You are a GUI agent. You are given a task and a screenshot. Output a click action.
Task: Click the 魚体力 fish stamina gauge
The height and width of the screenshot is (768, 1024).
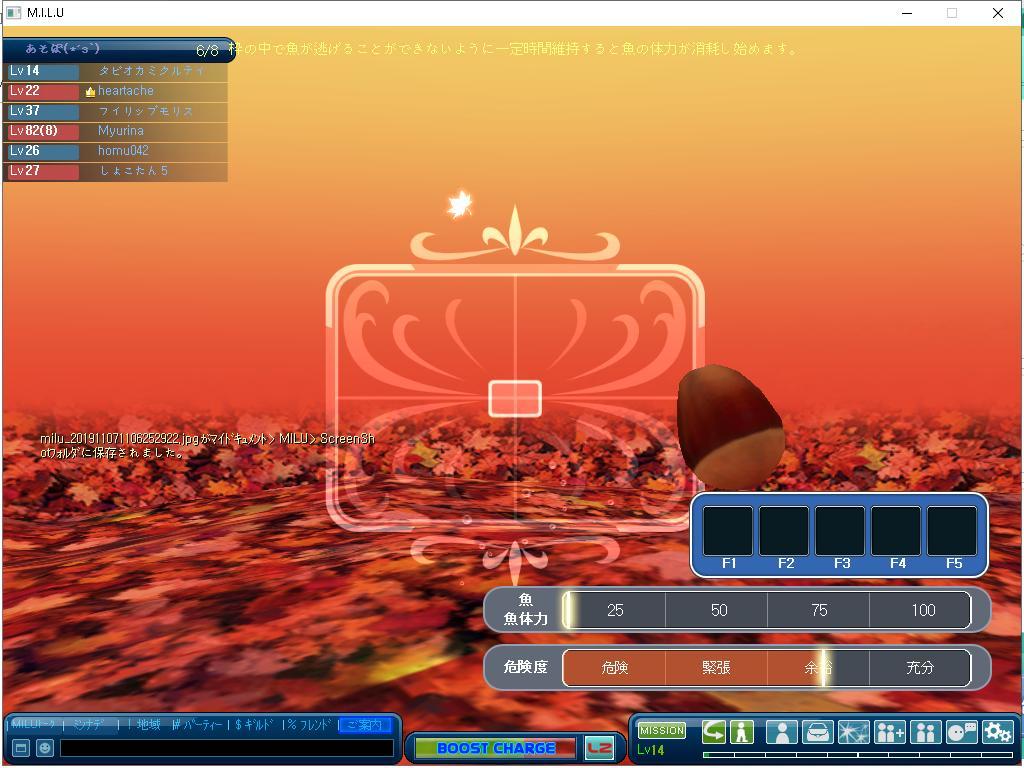point(767,610)
